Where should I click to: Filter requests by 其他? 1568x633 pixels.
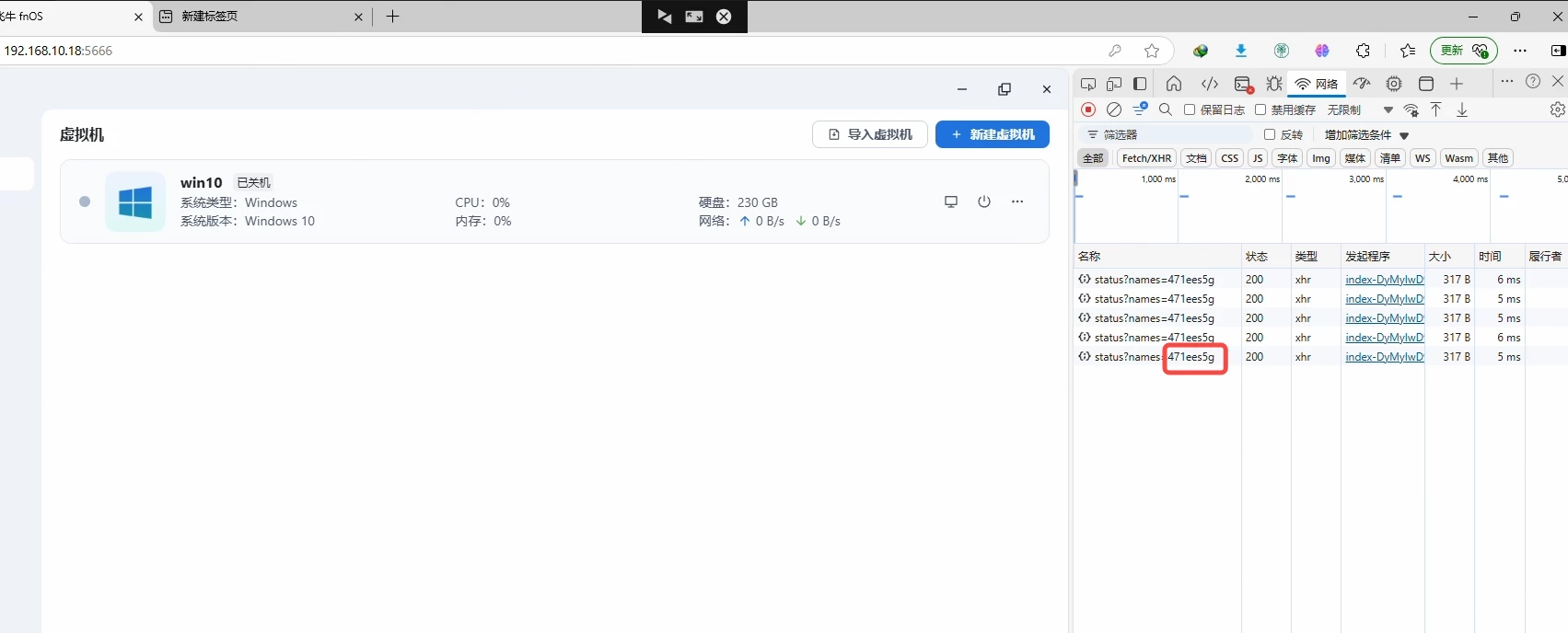pyautogui.click(x=1498, y=158)
